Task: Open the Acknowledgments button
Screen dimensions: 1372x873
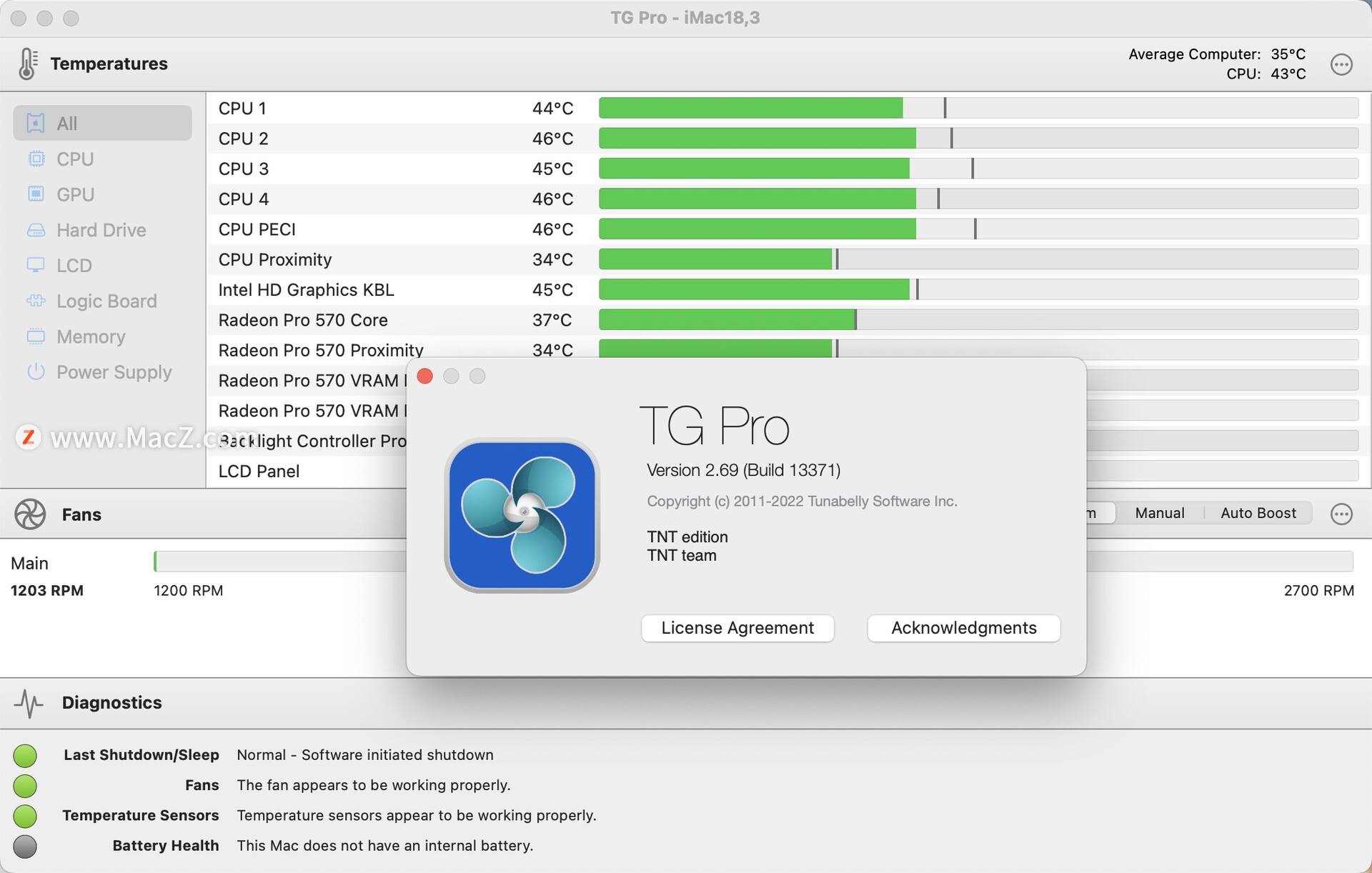Action: (963, 628)
